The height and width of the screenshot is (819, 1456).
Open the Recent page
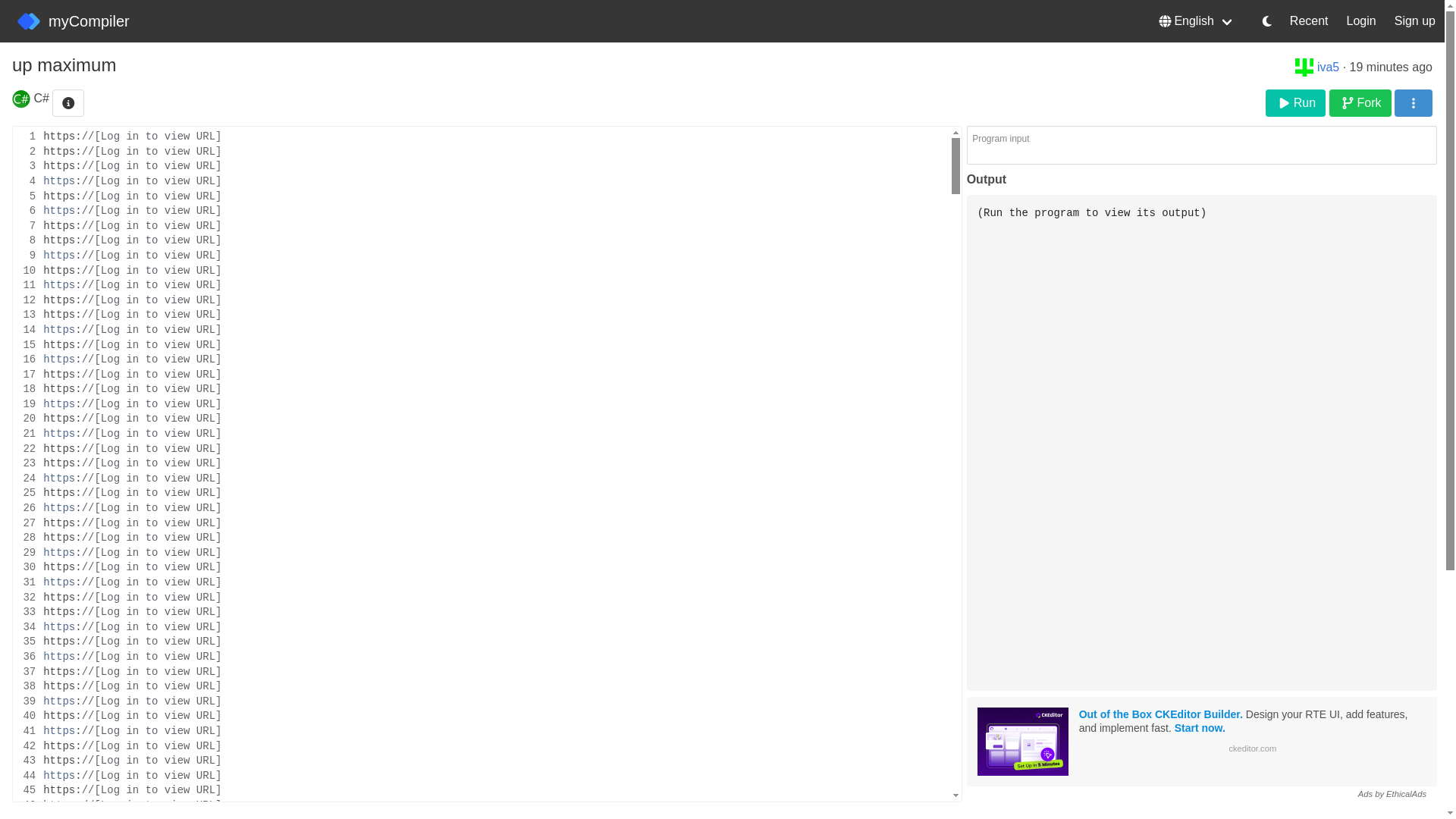pos(1308,21)
